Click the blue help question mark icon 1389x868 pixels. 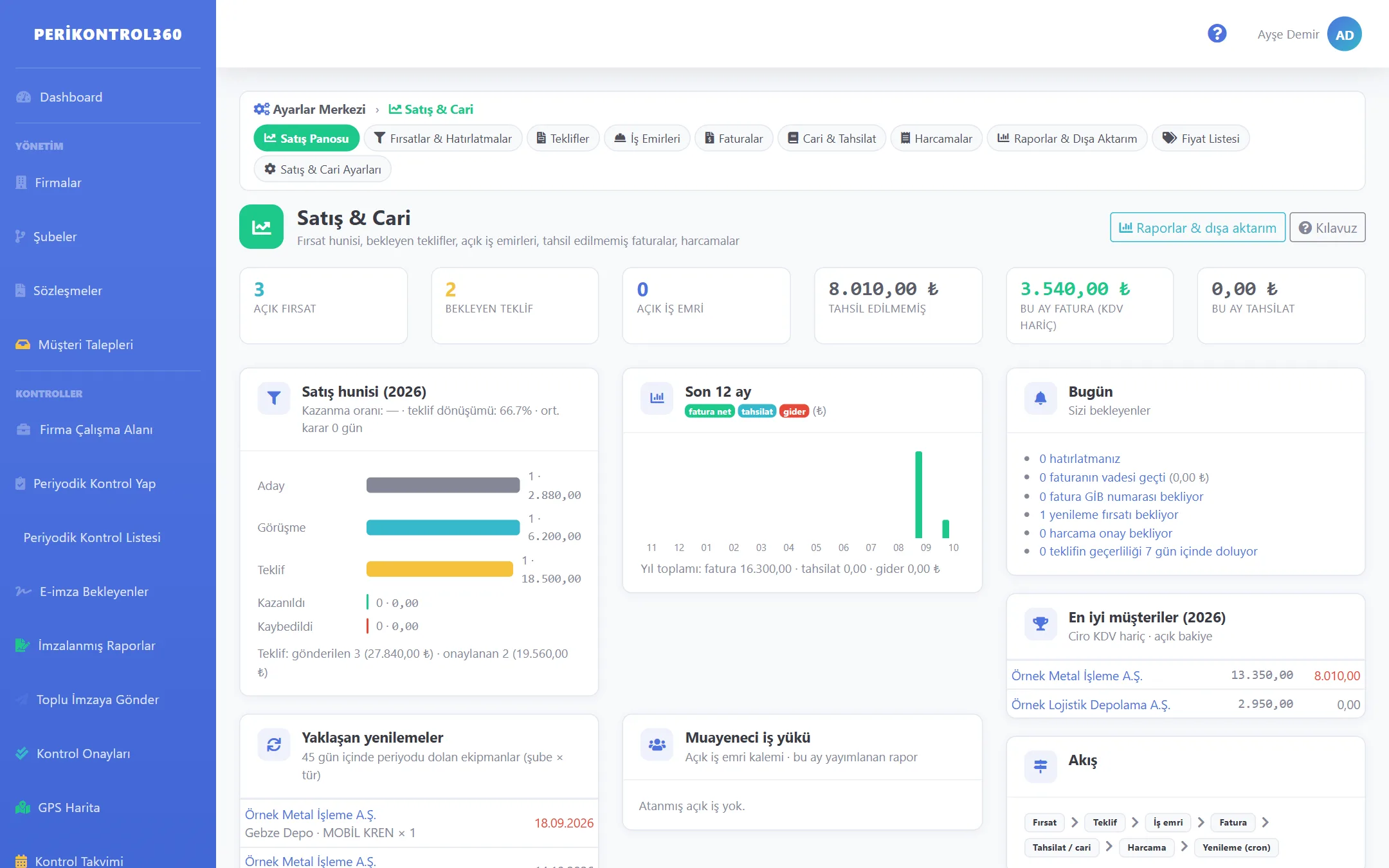1217,33
